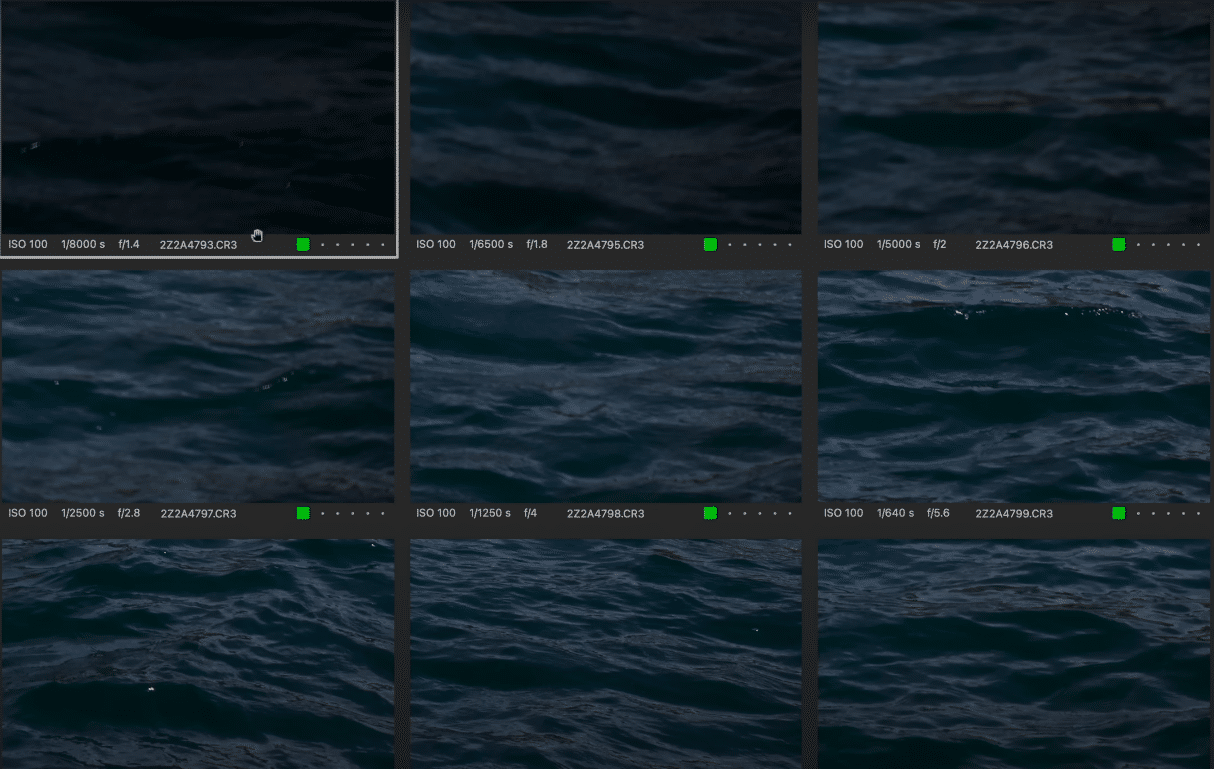Click ISO 100 label under 2Z2A4795.CR3 image

[x=436, y=244]
